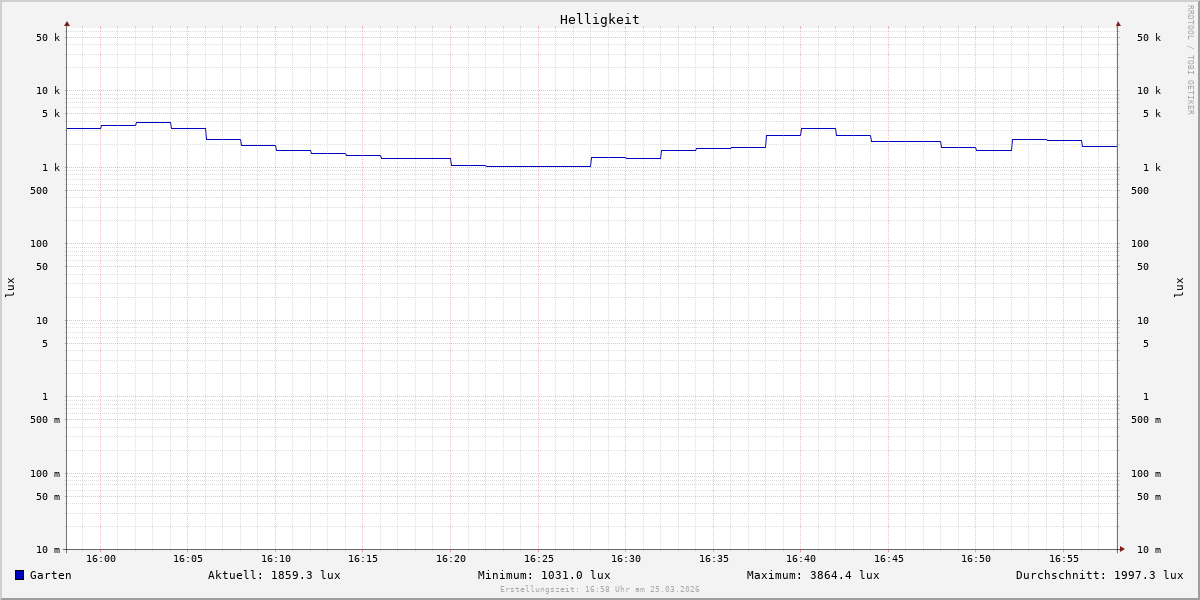This screenshot has width=1200, height=600.
Task: Click the 50 k label on left axis
Action: pos(48,38)
